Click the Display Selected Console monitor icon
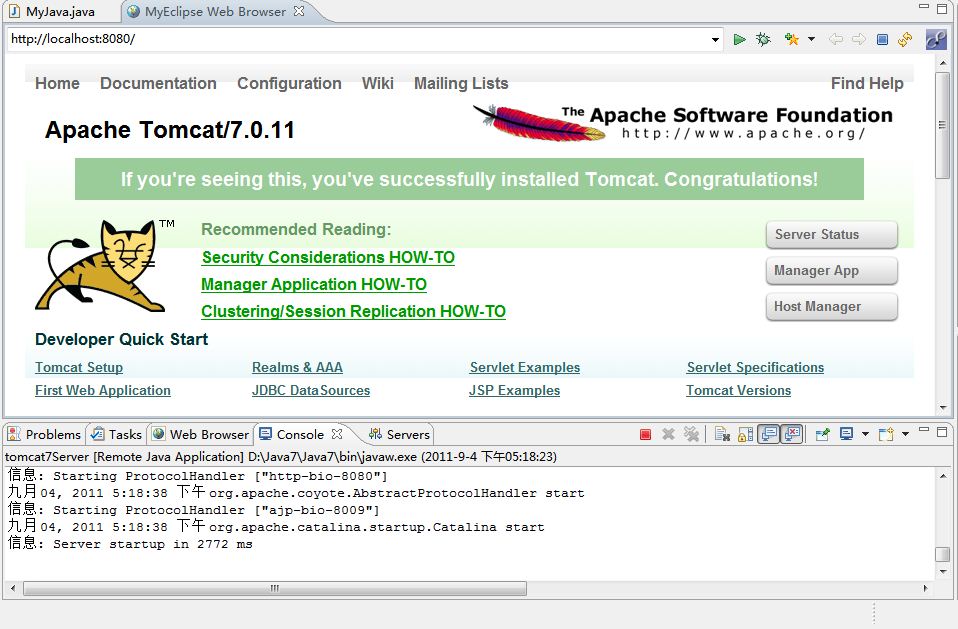The image size is (958, 629). click(846, 434)
